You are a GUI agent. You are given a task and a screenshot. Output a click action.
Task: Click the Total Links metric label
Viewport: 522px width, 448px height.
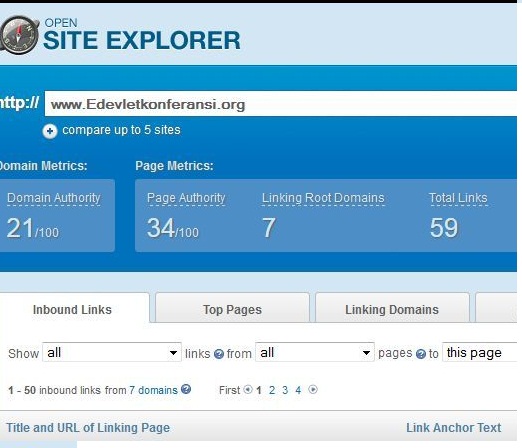point(458,198)
